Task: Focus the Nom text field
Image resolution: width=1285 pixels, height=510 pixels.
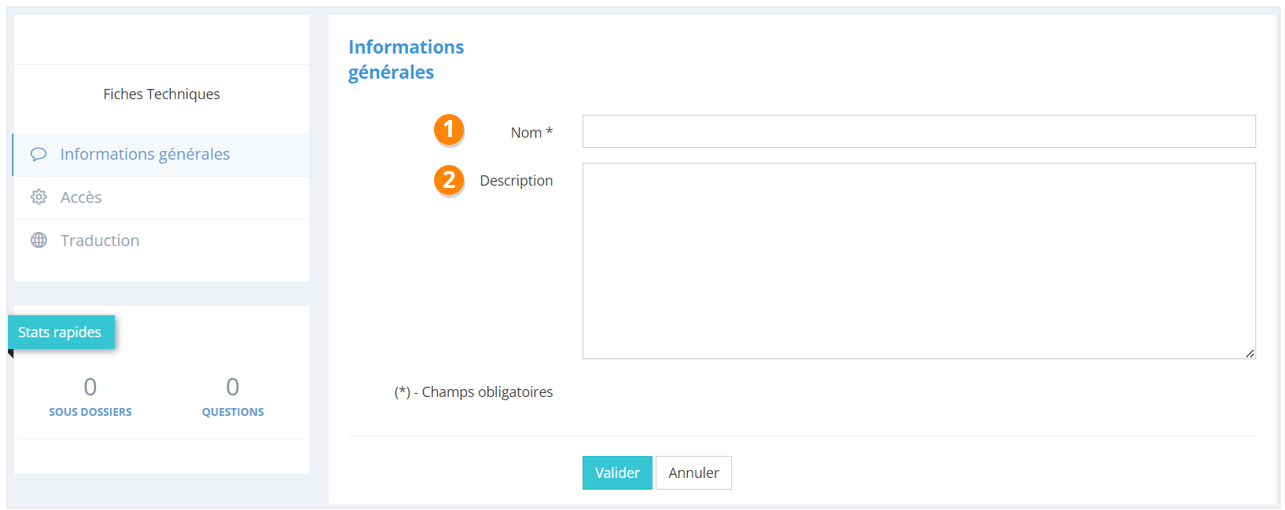Action: pyautogui.click(x=918, y=132)
